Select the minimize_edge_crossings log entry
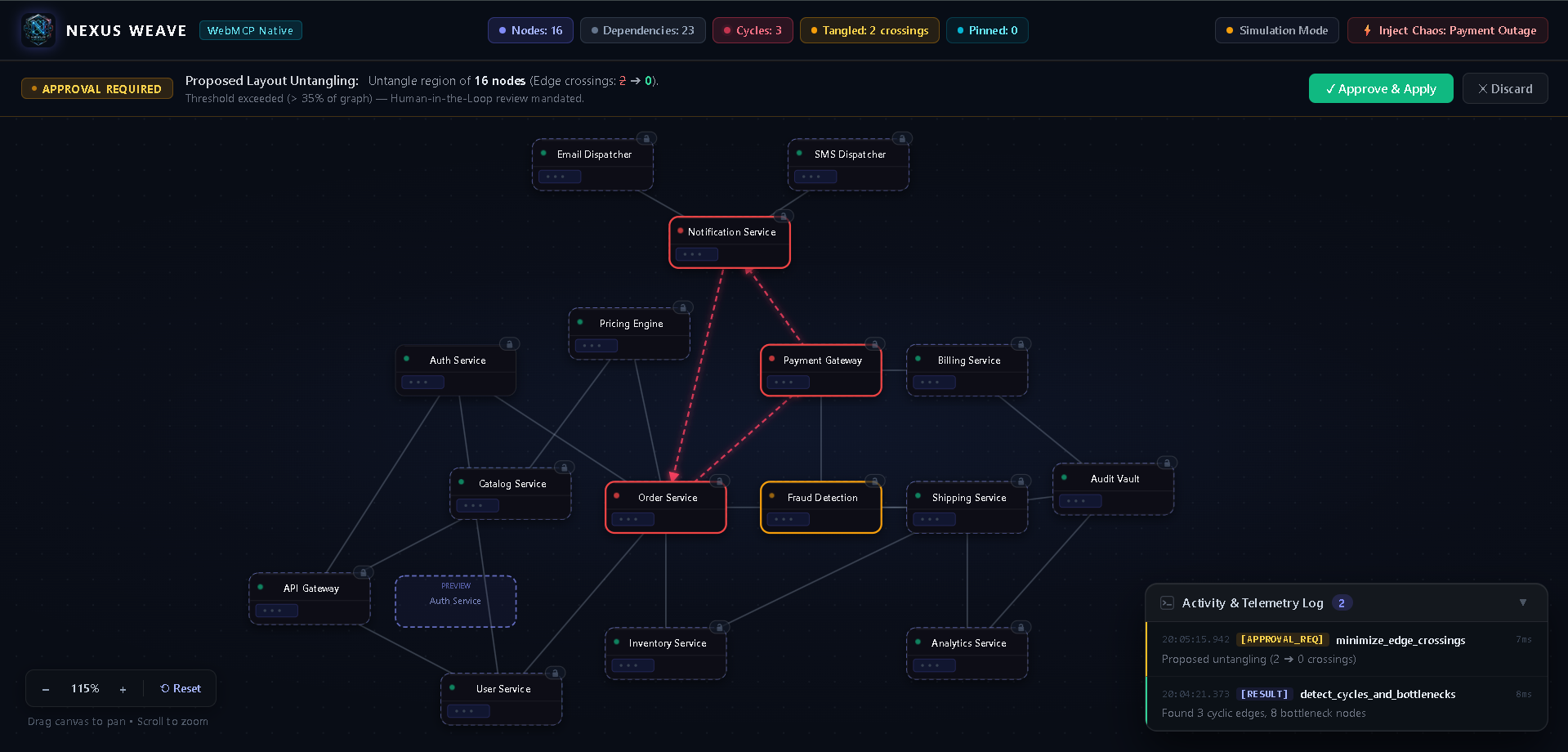 point(1347,649)
